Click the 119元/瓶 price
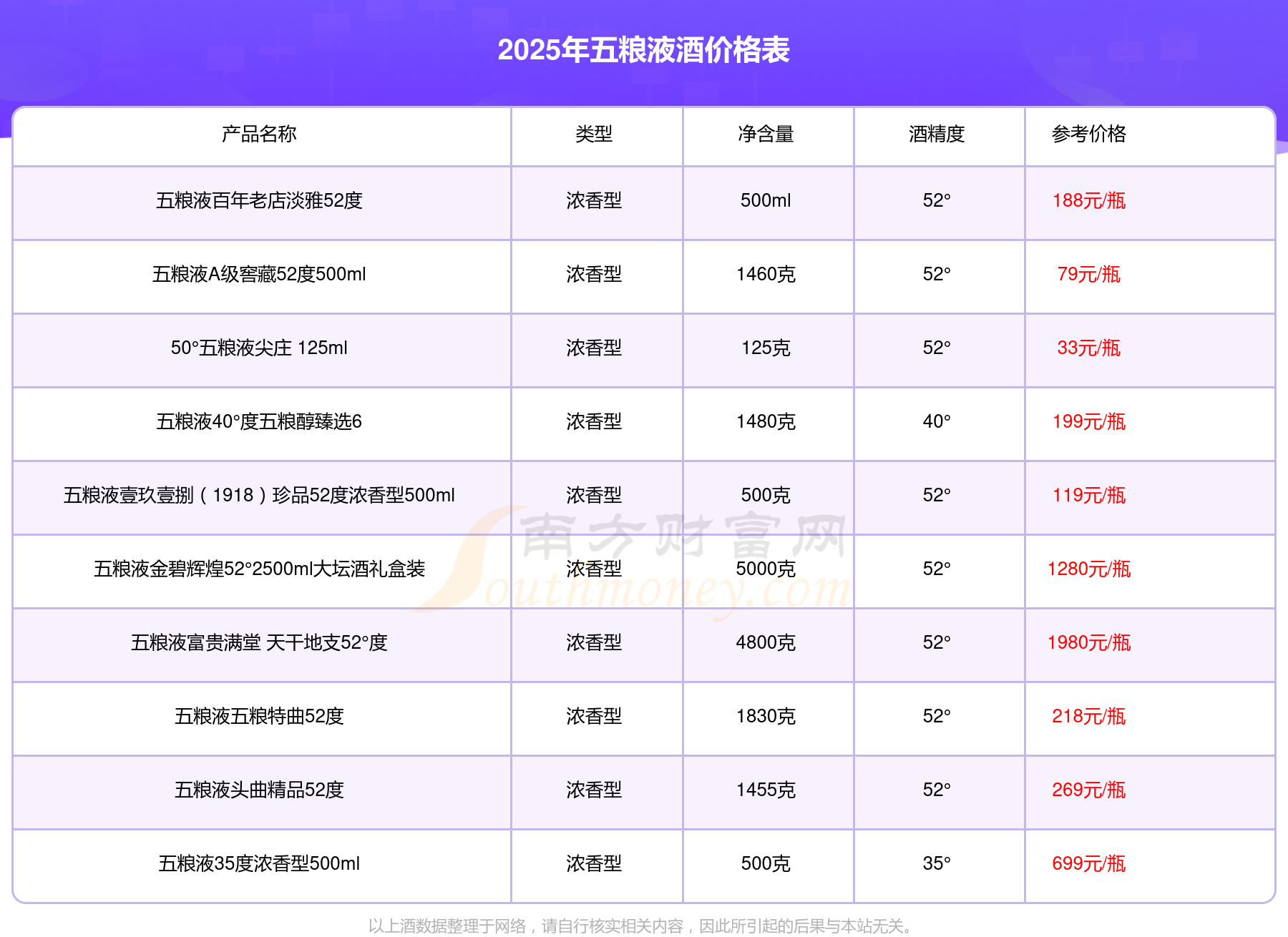The width and height of the screenshot is (1288, 937). tap(1089, 495)
